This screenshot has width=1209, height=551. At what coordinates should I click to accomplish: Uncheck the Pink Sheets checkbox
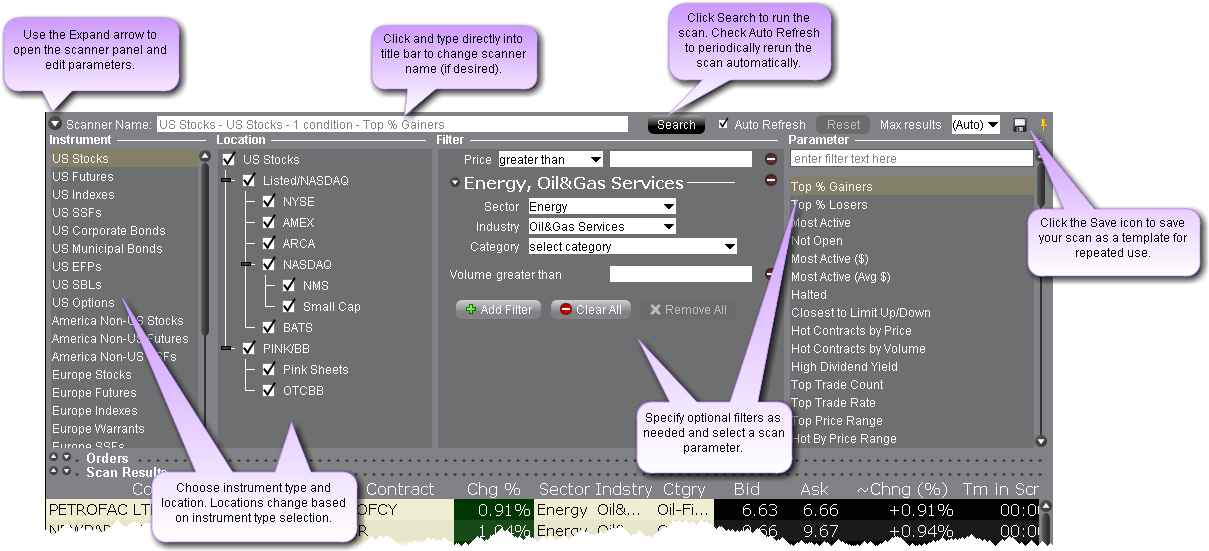tap(269, 370)
